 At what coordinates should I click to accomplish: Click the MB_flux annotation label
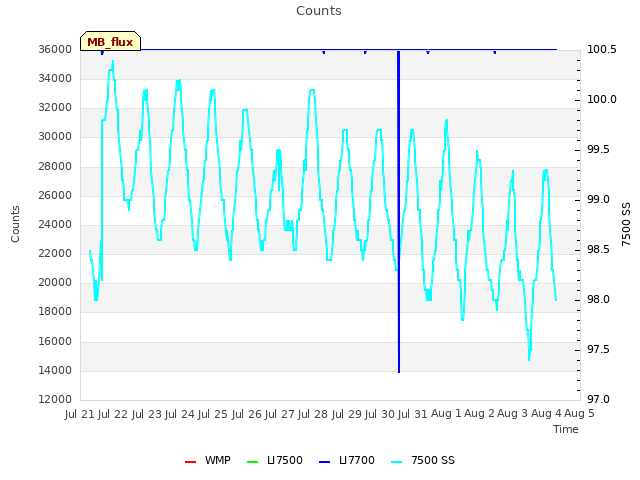pyautogui.click(x=110, y=42)
